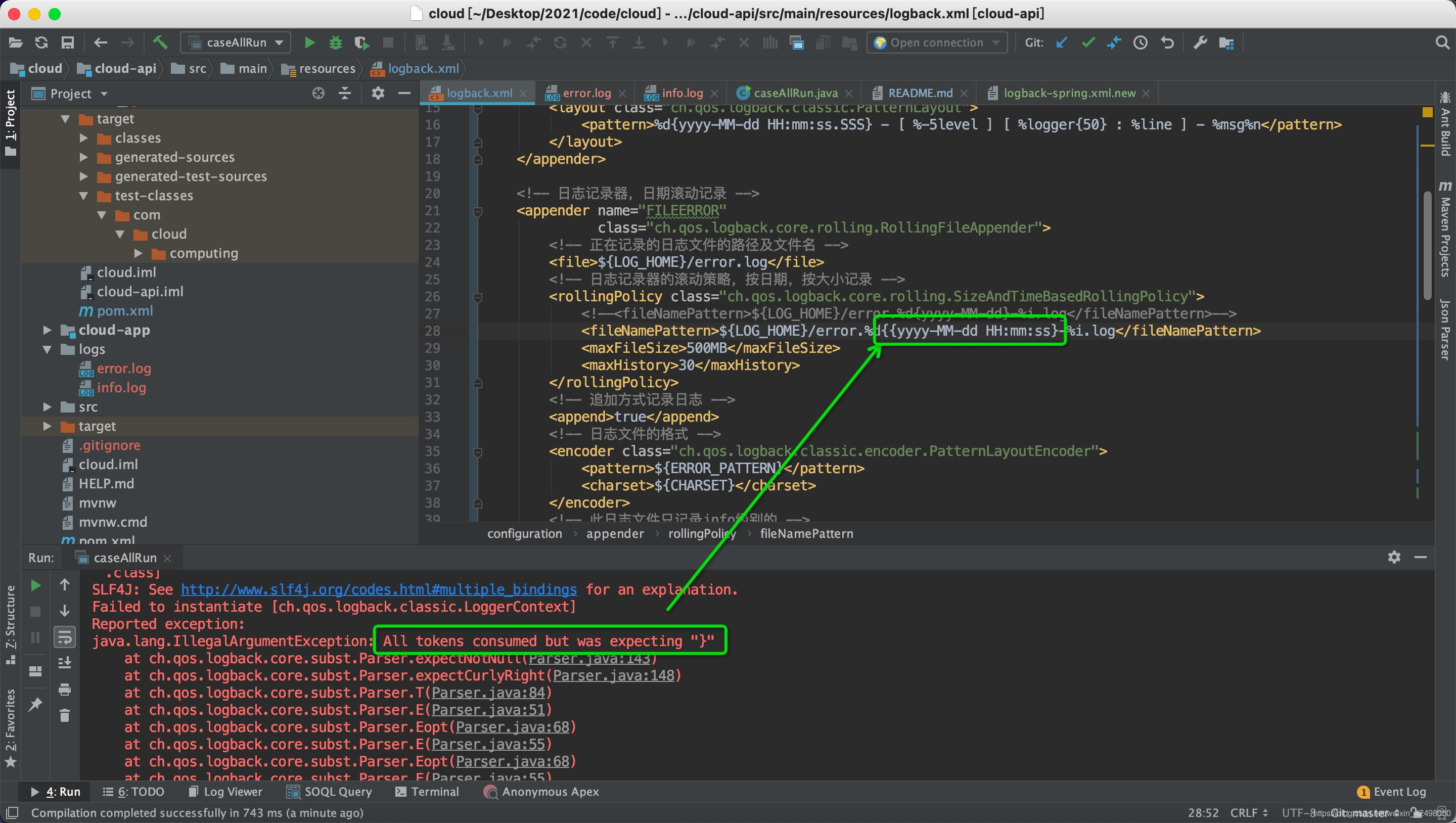This screenshot has width=1456, height=823.
Task: Click the clear all trash icon in Run panel
Action: 64,716
